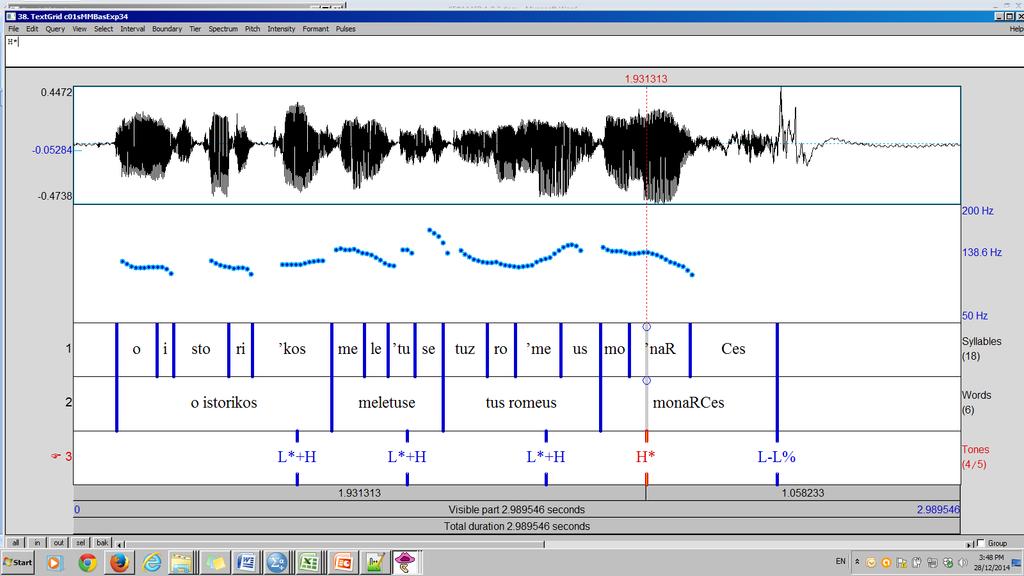Click the yellow clock tray icon

point(871,562)
